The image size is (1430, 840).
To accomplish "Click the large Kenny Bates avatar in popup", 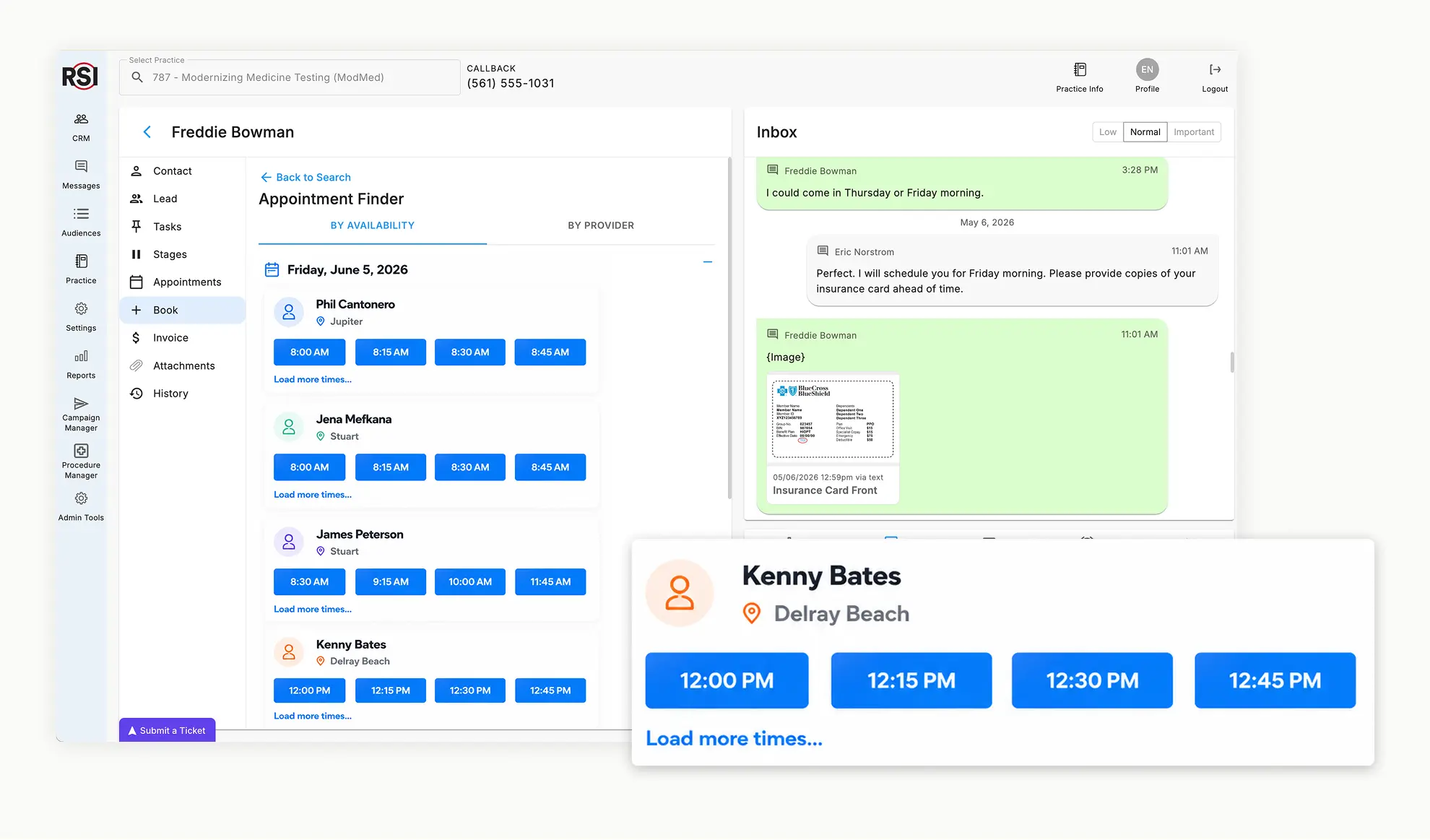I will point(680,593).
